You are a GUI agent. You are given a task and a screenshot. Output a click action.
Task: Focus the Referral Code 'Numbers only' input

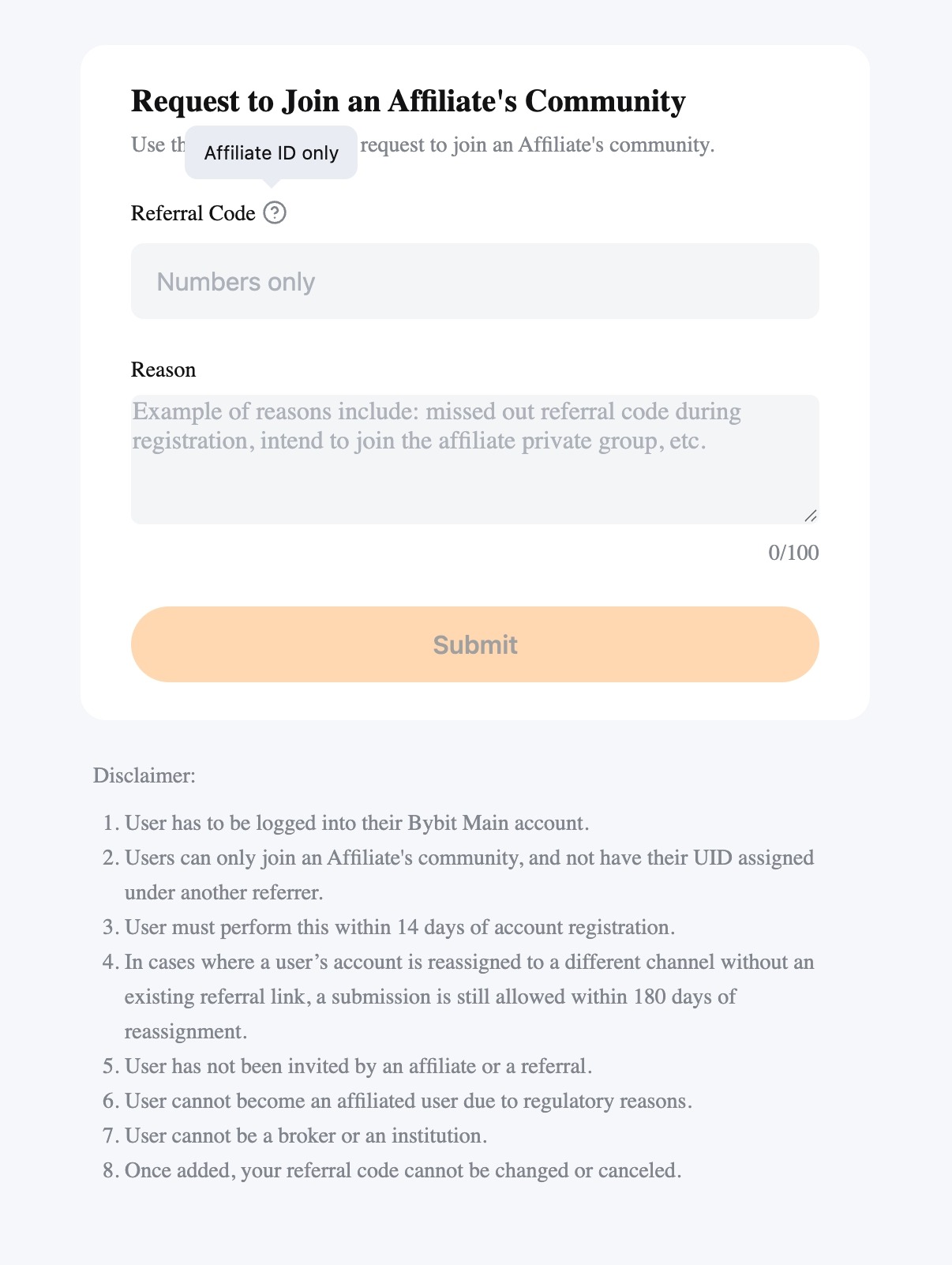coord(474,281)
